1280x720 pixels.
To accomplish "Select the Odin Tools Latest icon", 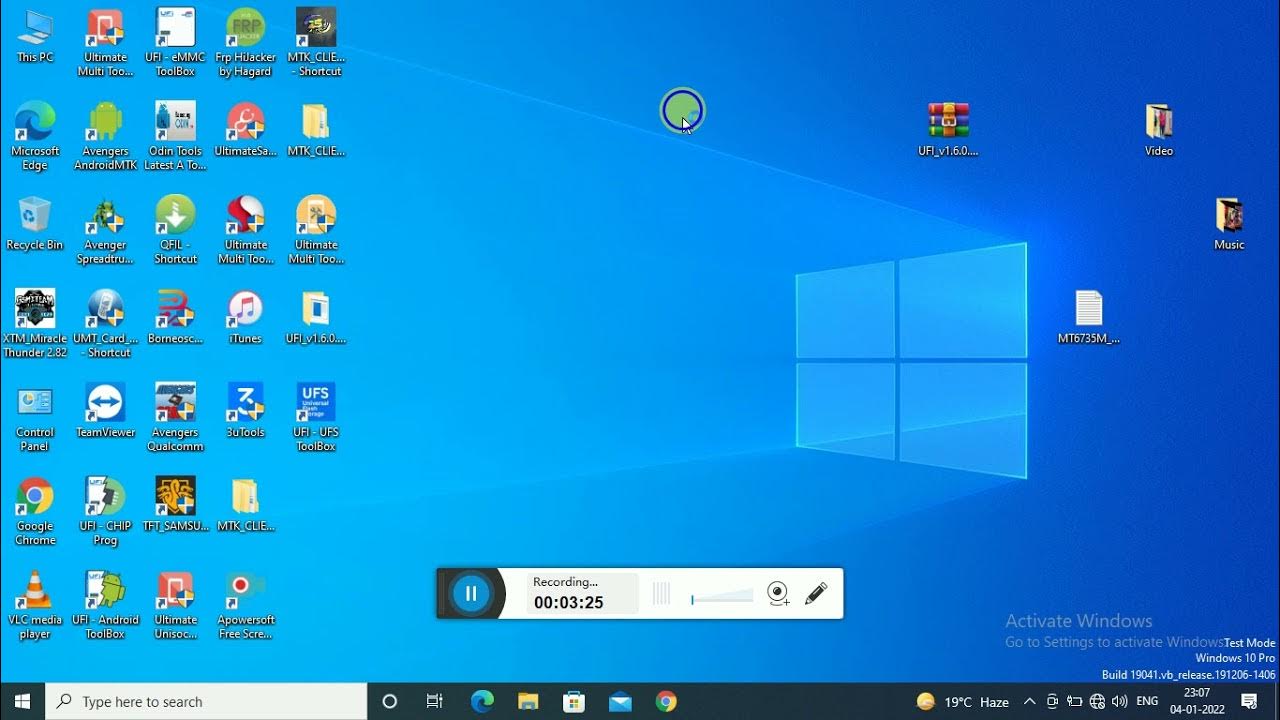I will (x=175, y=137).
